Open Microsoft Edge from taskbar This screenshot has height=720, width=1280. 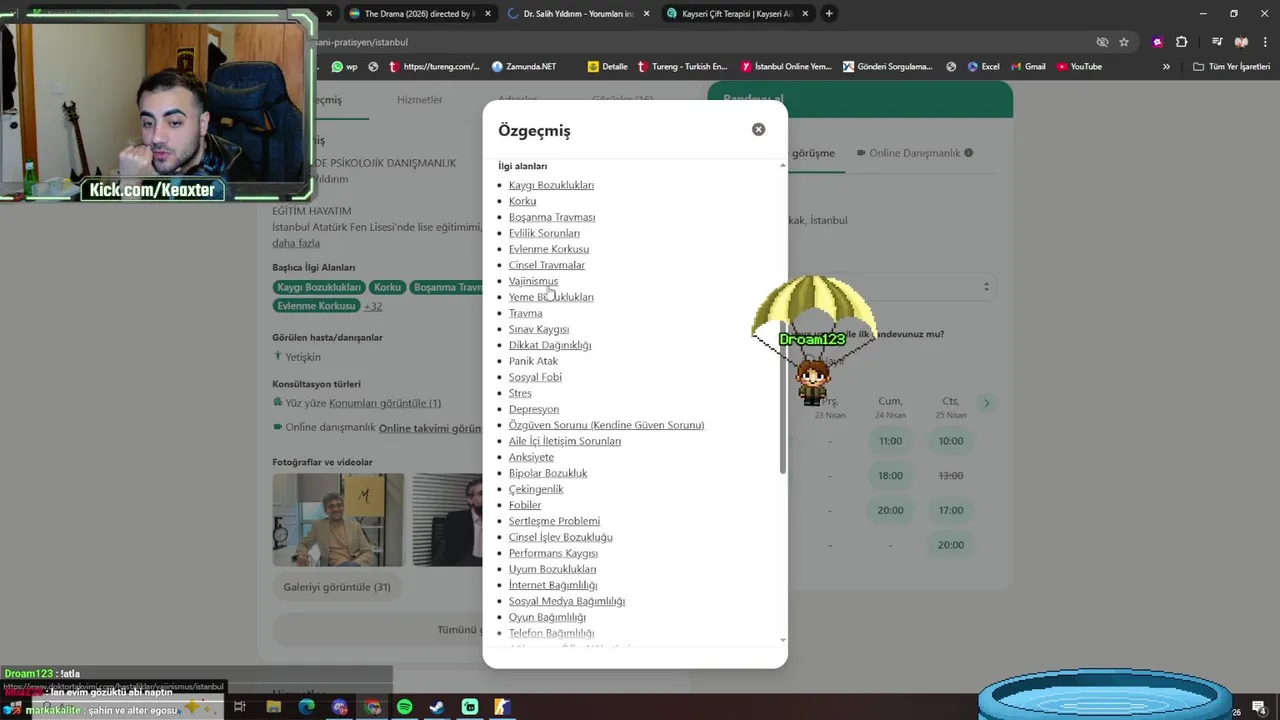(306, 707)
